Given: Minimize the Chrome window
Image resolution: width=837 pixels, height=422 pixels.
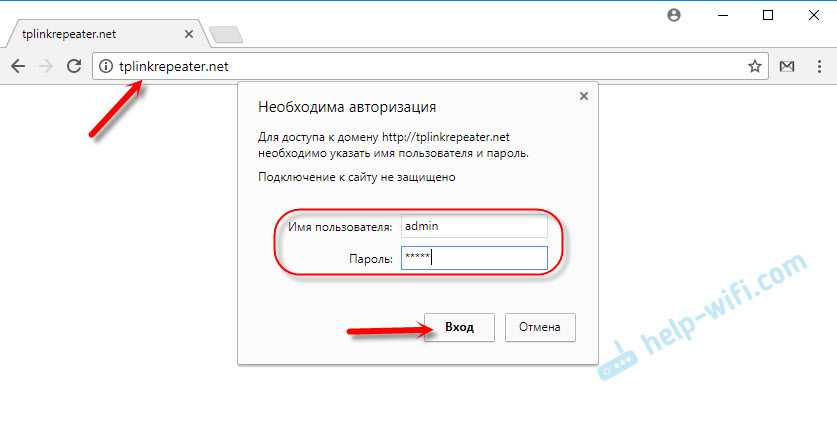Looking at the screenshot, I should (x=723, y=15).
